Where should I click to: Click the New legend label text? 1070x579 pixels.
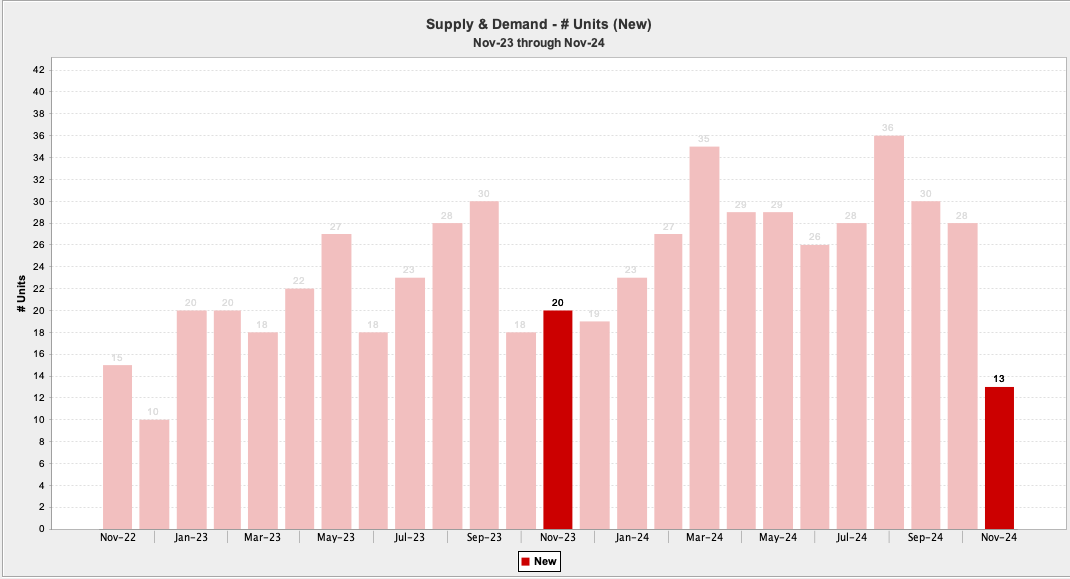tap(545, 562)
